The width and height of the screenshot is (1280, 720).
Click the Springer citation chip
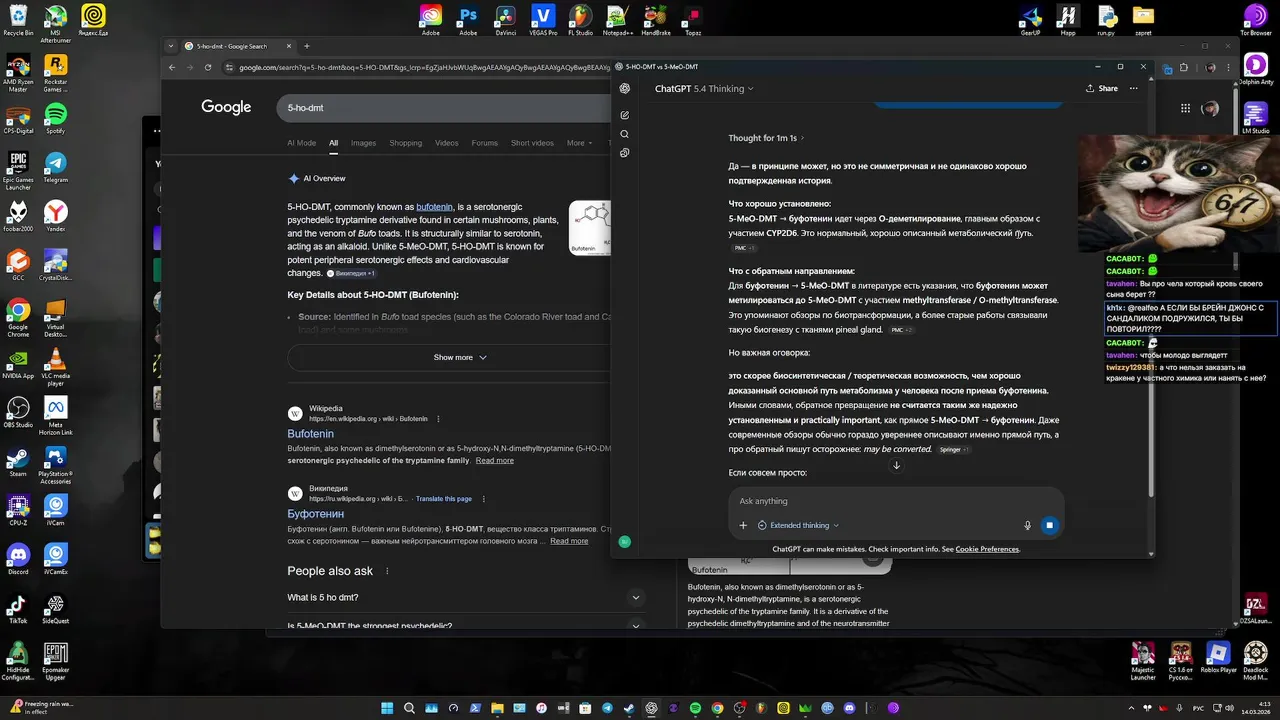954,450
